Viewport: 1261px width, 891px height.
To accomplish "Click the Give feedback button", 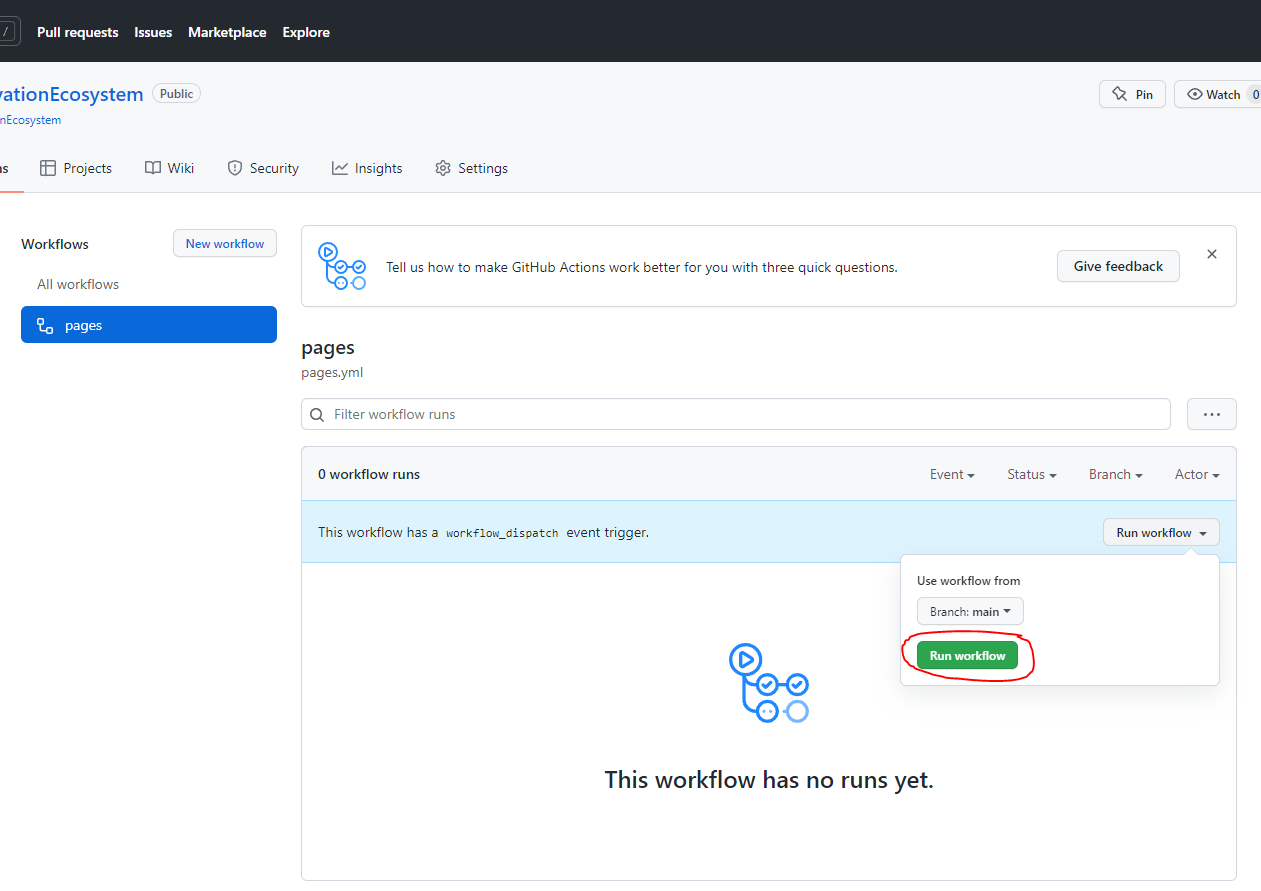I will click(1118, 266).
